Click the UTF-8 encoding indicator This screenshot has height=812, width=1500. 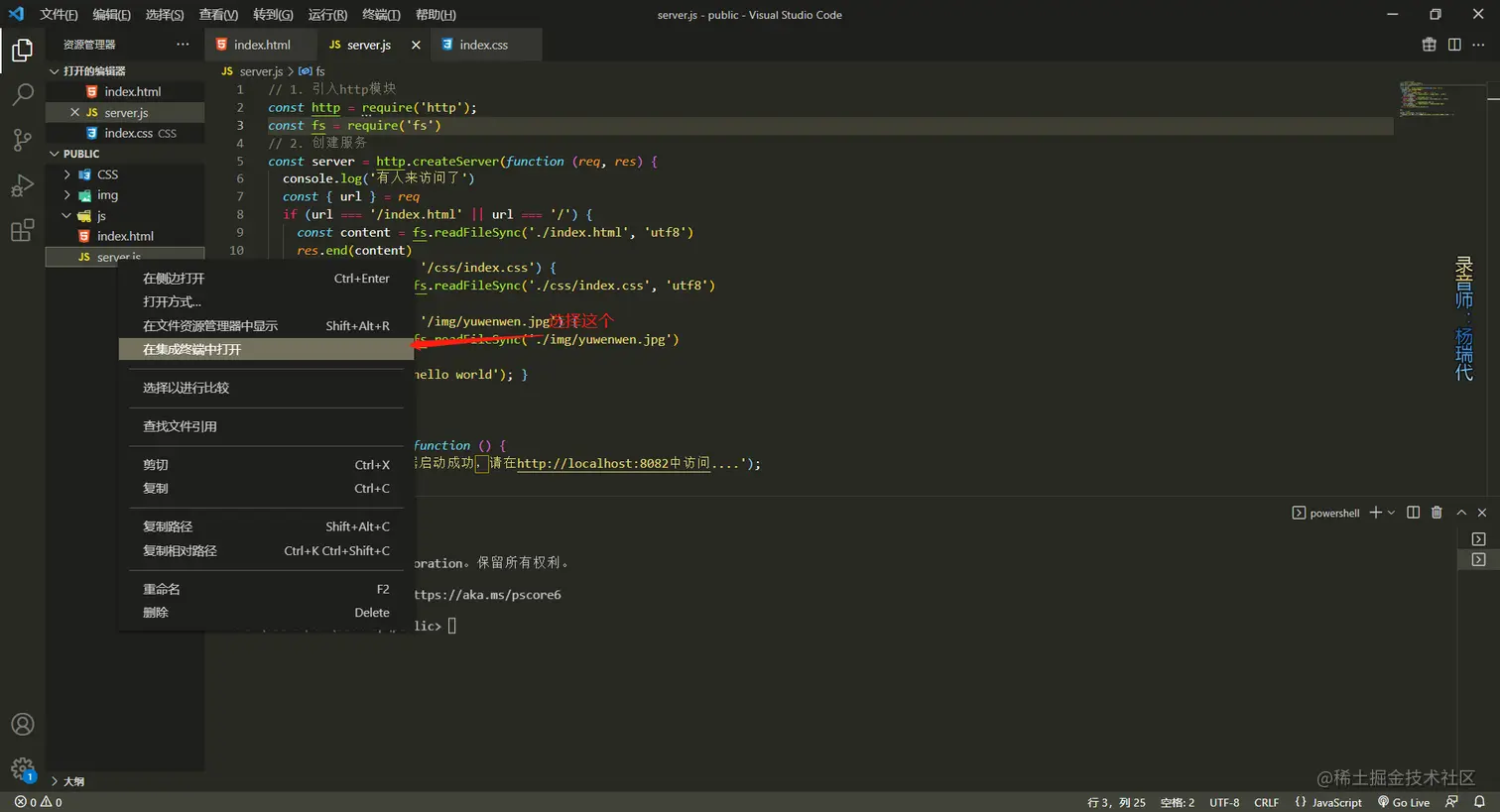pyautogui.click(x=1224, y=802)
